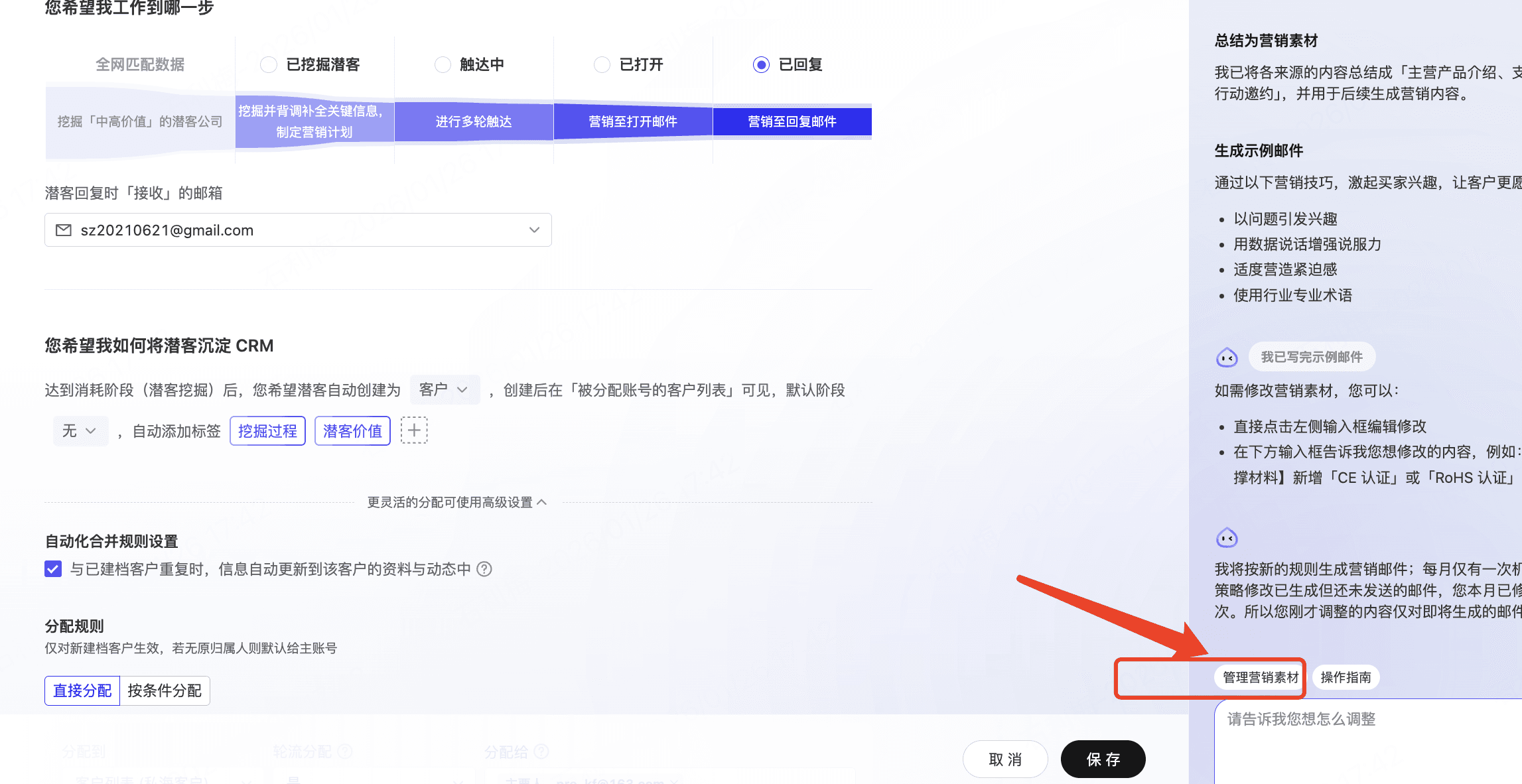Click the add tag plus icon
The width and height of the screenshot is (1522, 784).
414,430
